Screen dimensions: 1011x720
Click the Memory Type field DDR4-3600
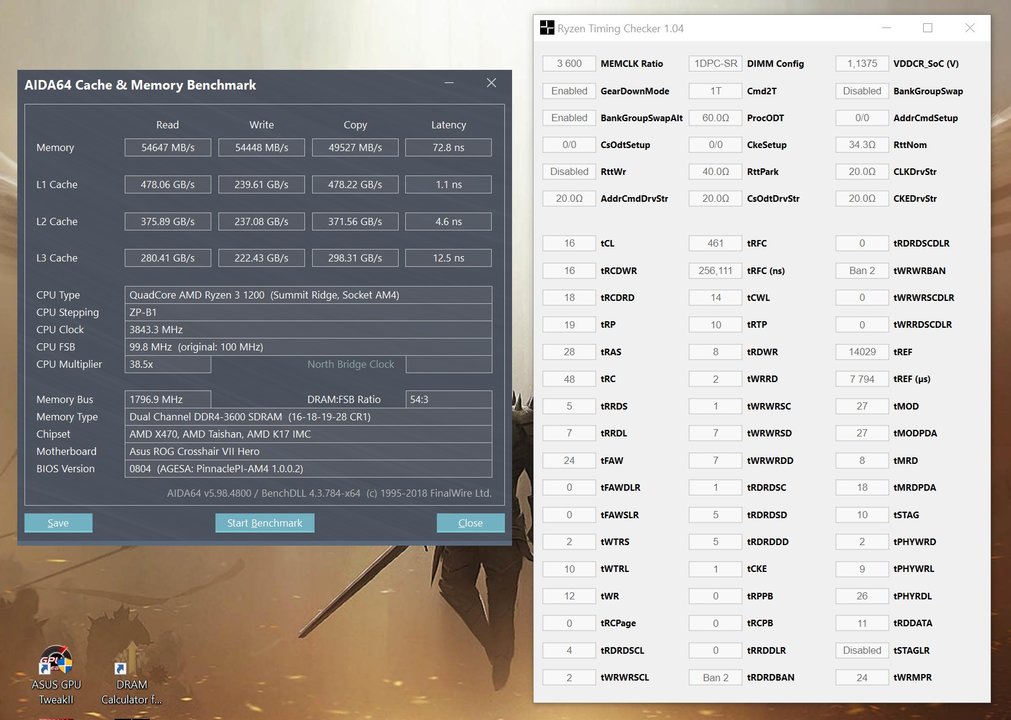[x=308, y=417]
